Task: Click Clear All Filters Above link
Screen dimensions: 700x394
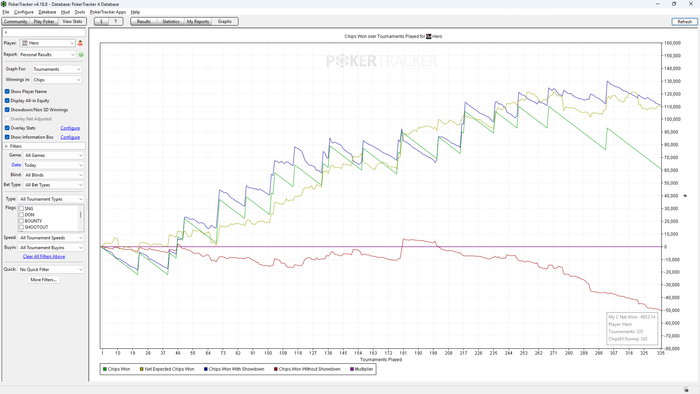Action: click(x=44, y=257)
